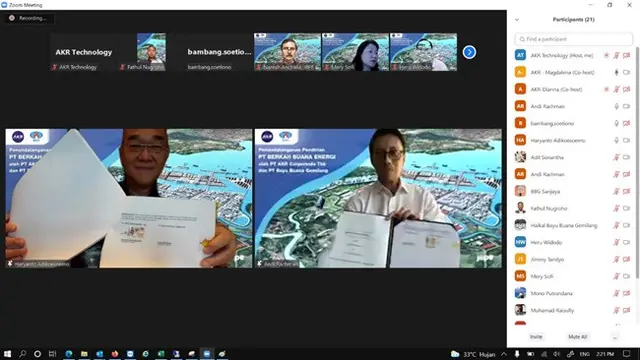This screenshot has height=360, width=640.
Task: Click bambang.soetiono's microphone icon in list
Action: 616,123
